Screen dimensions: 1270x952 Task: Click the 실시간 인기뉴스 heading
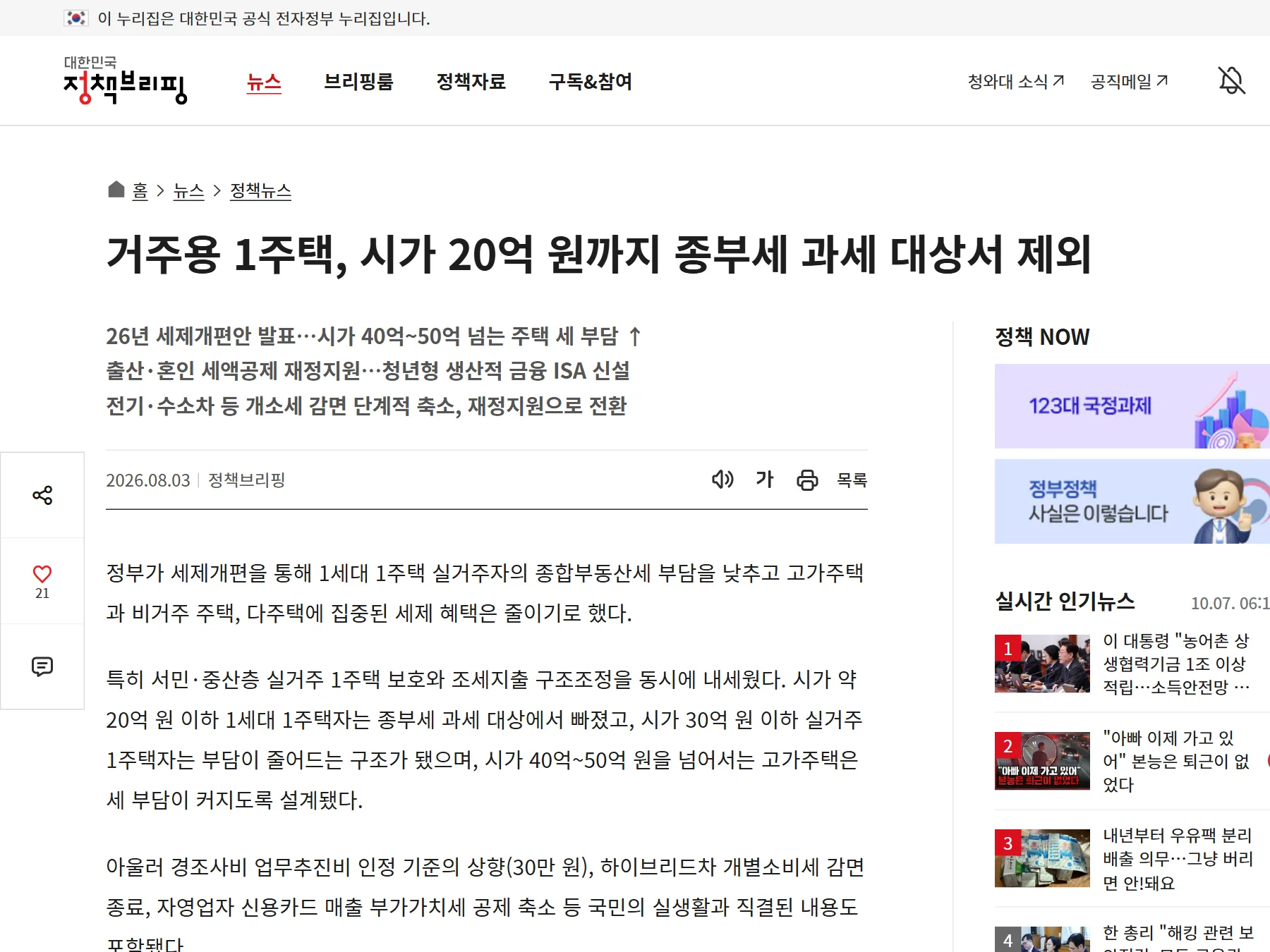point(1065,601)
